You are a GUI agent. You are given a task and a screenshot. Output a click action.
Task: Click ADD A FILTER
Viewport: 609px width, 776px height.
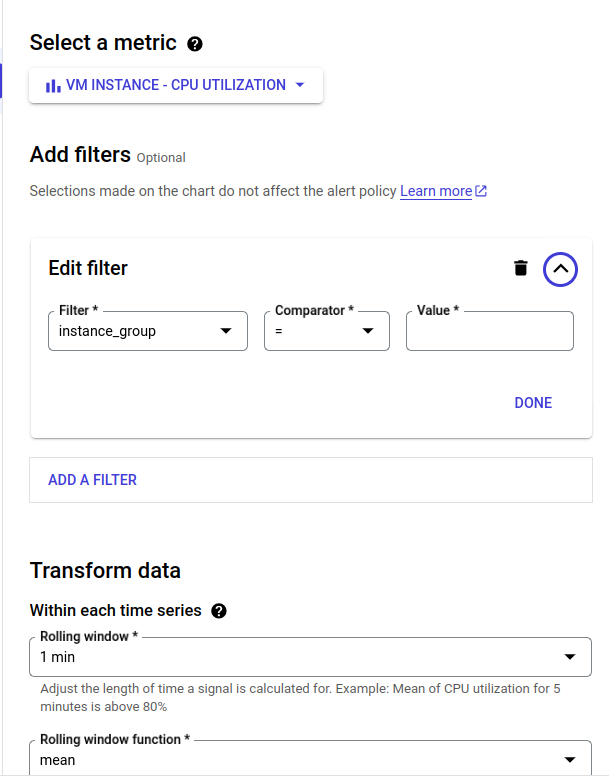coord(93,480)
